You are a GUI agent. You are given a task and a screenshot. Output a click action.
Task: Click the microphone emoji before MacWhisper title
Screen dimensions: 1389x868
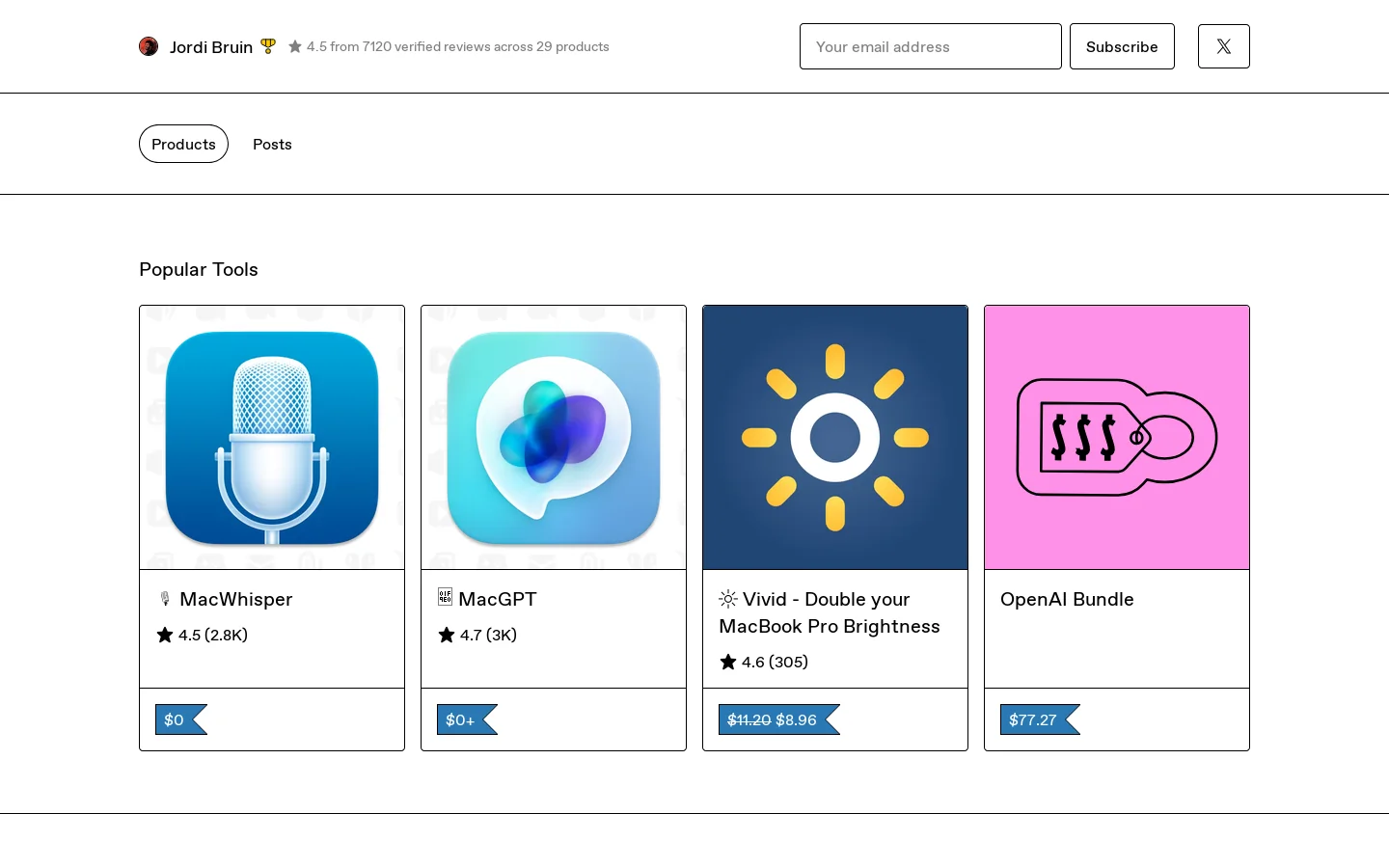coord(165,599)
